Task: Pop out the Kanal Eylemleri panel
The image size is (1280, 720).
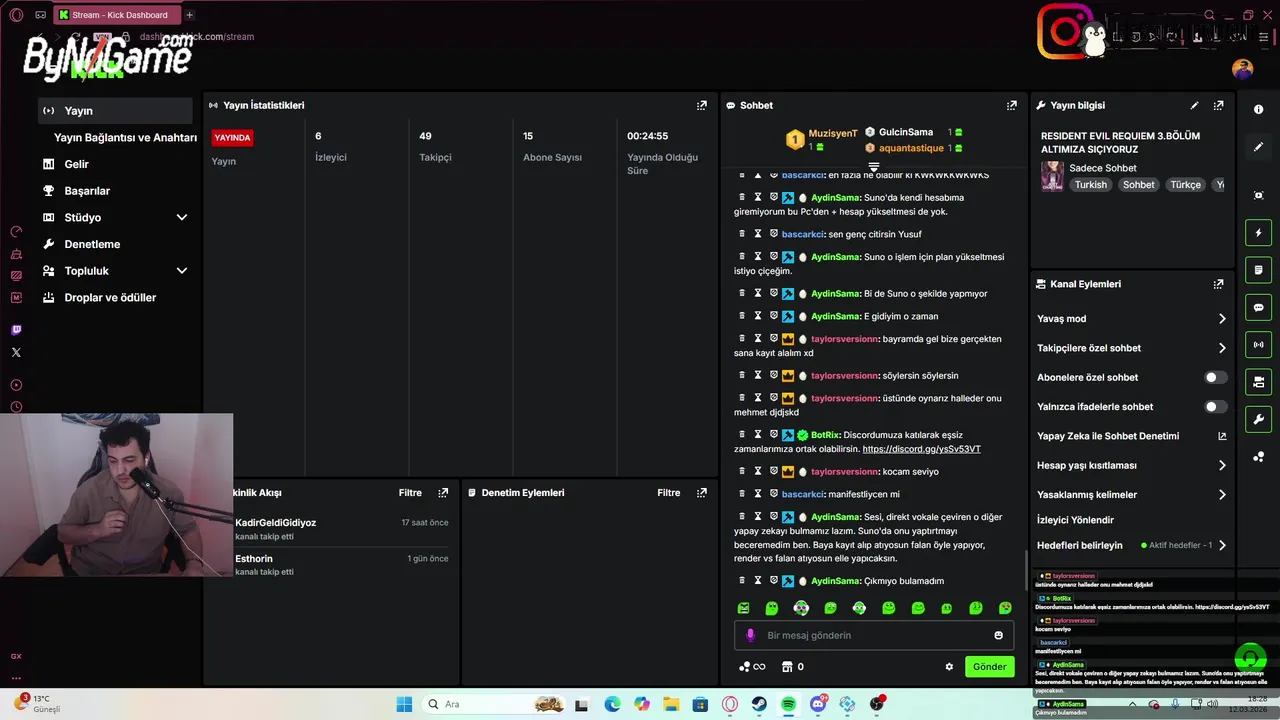Action: tap(1218, 284)
